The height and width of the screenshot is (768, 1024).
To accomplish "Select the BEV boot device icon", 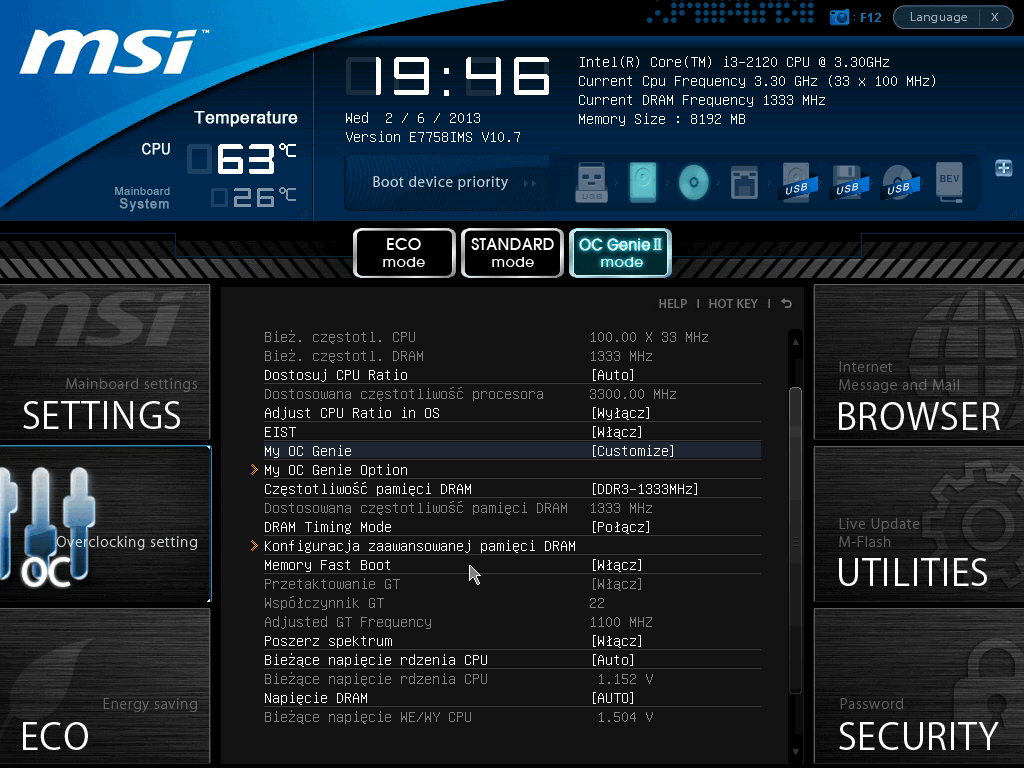I will pyautogui.click(x=949, y=182).
